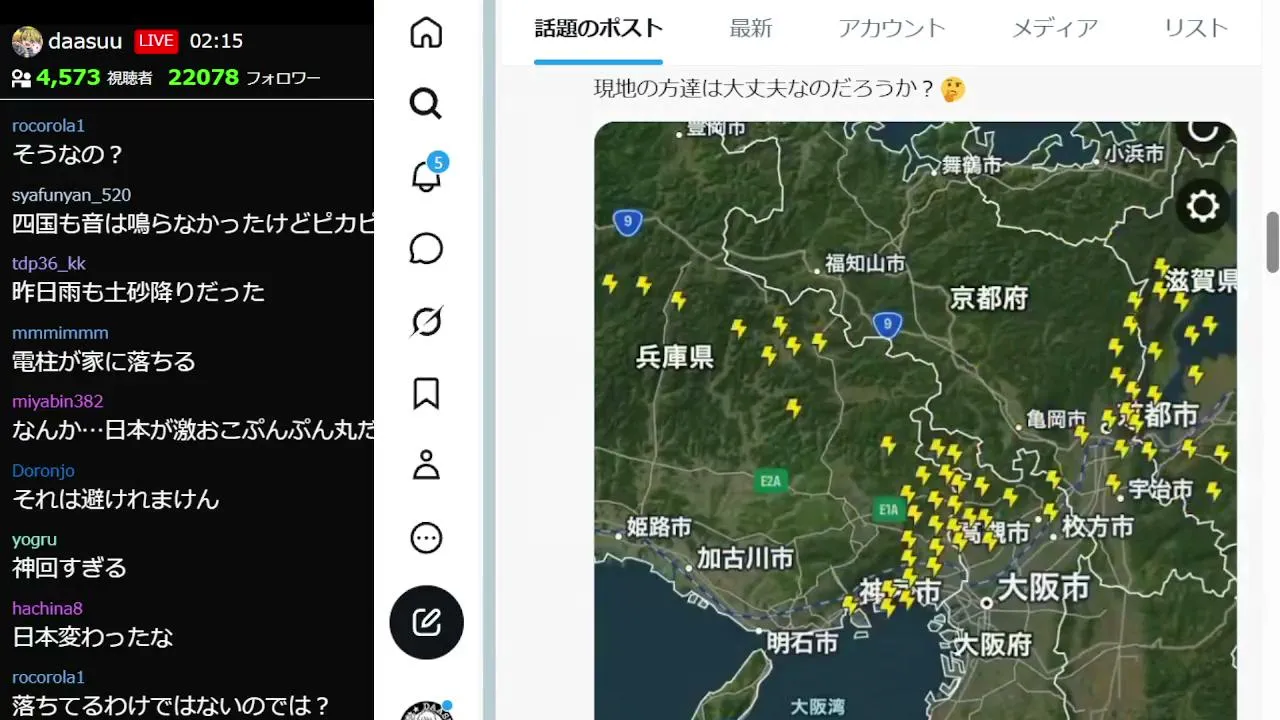
Task: Click the 加古川市 label on the map
Action: pyautogui.click(x=745, y=557)
